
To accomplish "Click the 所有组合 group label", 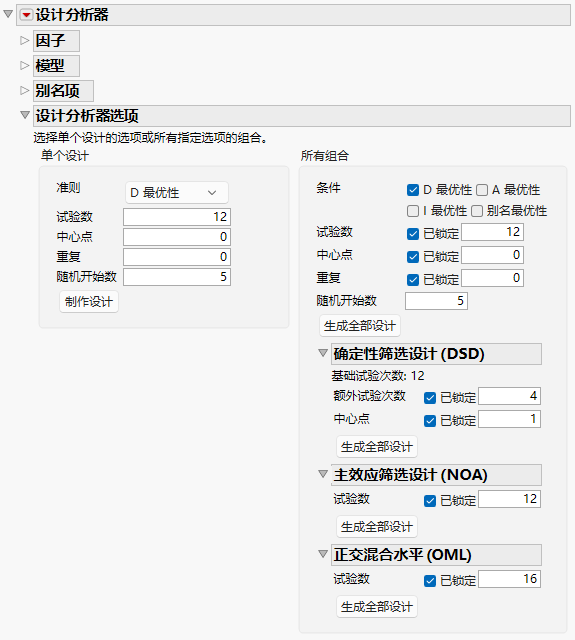I will (x=325, y=156).
